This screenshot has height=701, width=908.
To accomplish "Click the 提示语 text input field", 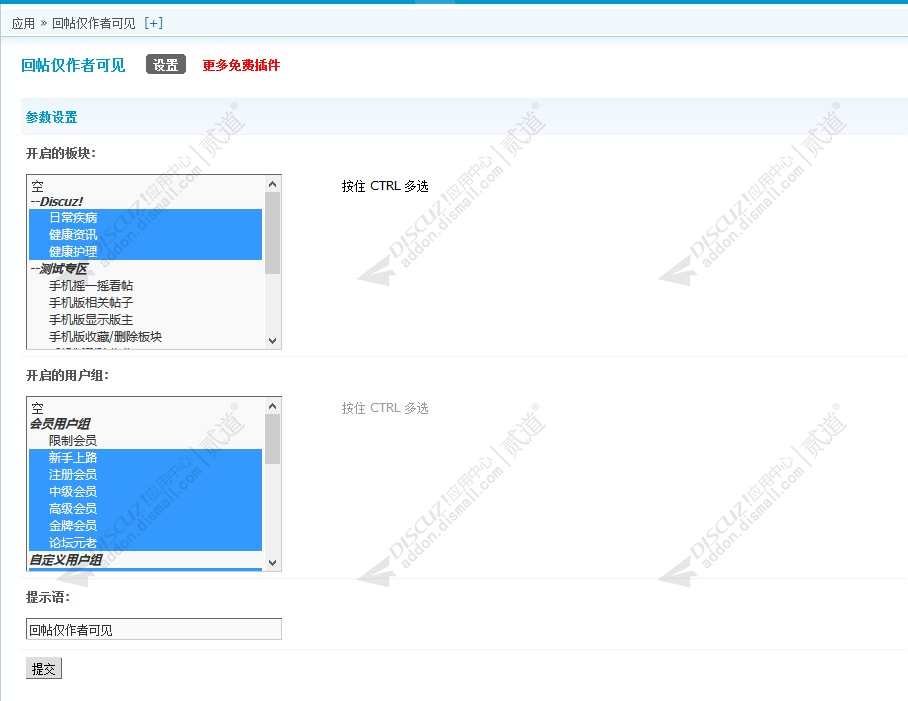I will 153,629.
